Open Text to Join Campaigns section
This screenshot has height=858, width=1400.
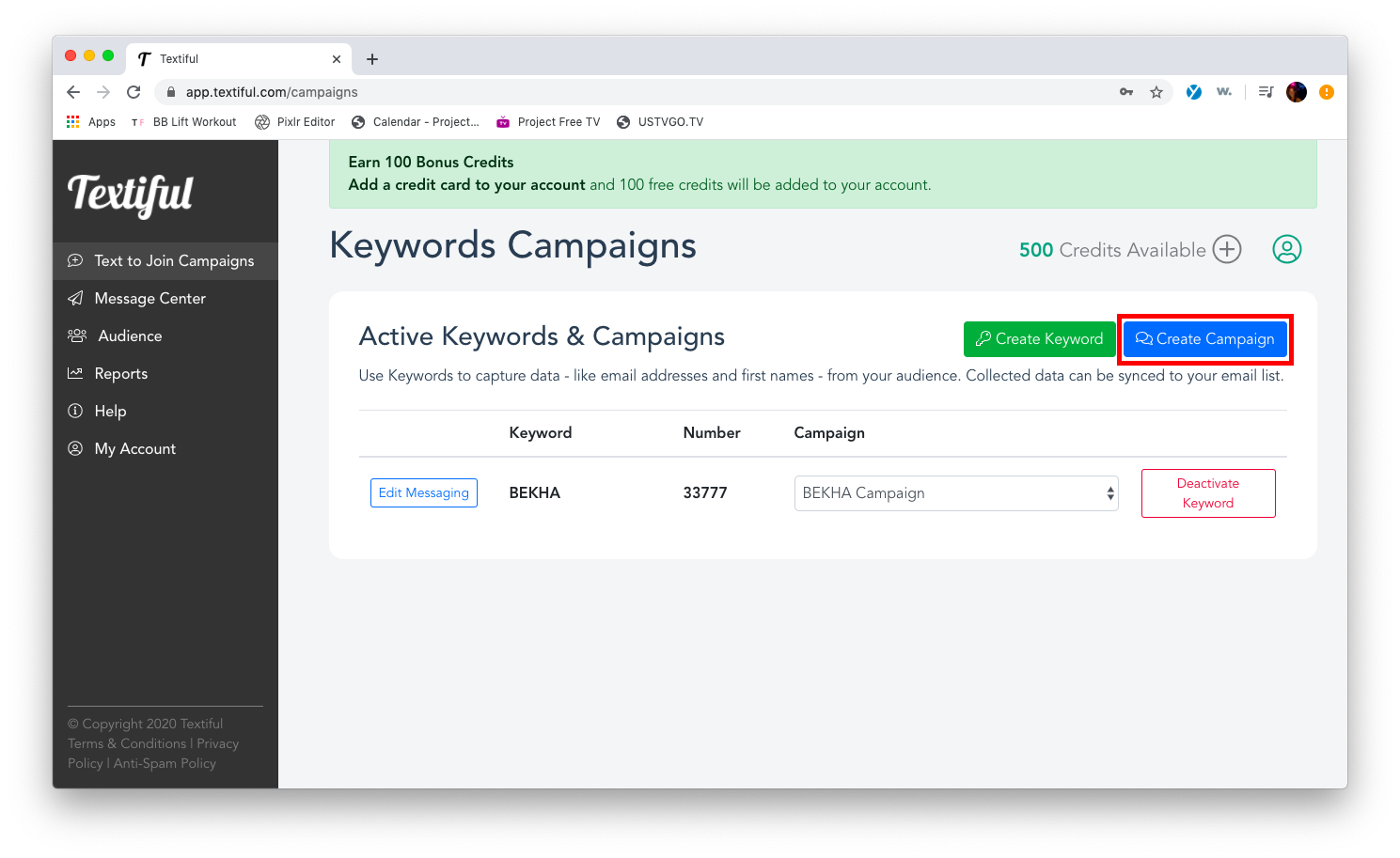[165, 260]
